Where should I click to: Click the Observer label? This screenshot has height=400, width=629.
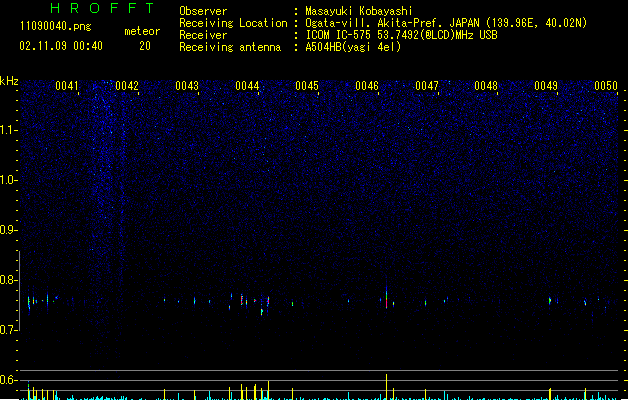203,11
